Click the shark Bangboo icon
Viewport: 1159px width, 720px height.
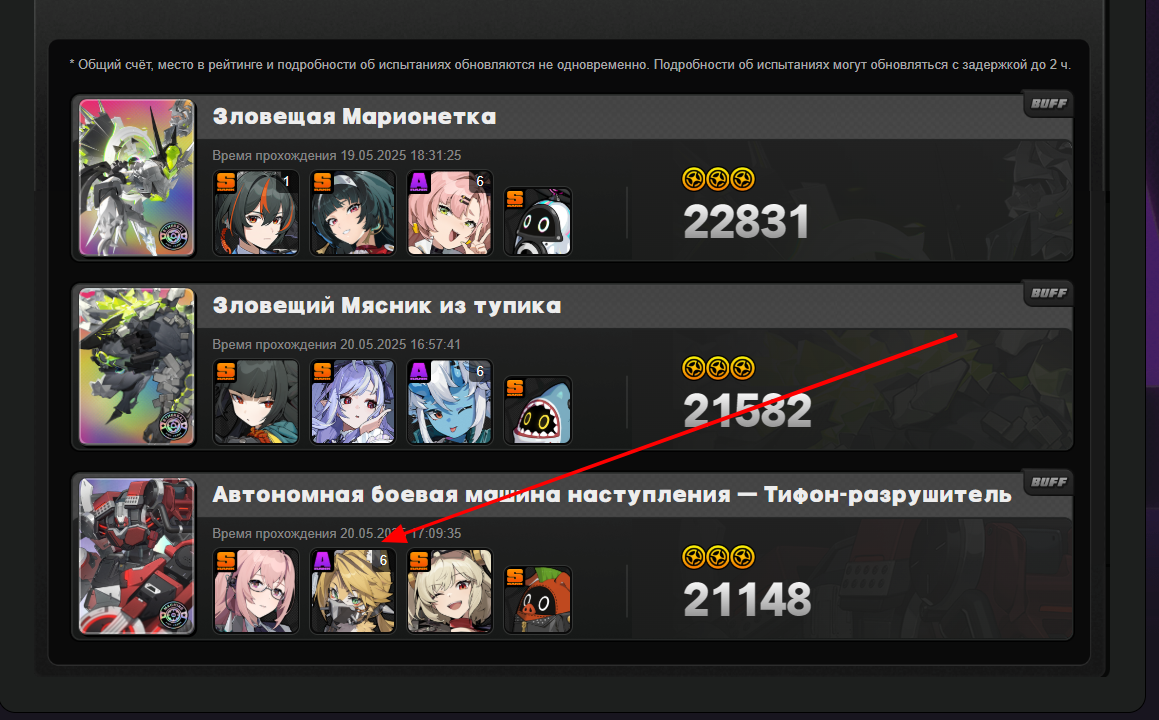coord(538,410)
